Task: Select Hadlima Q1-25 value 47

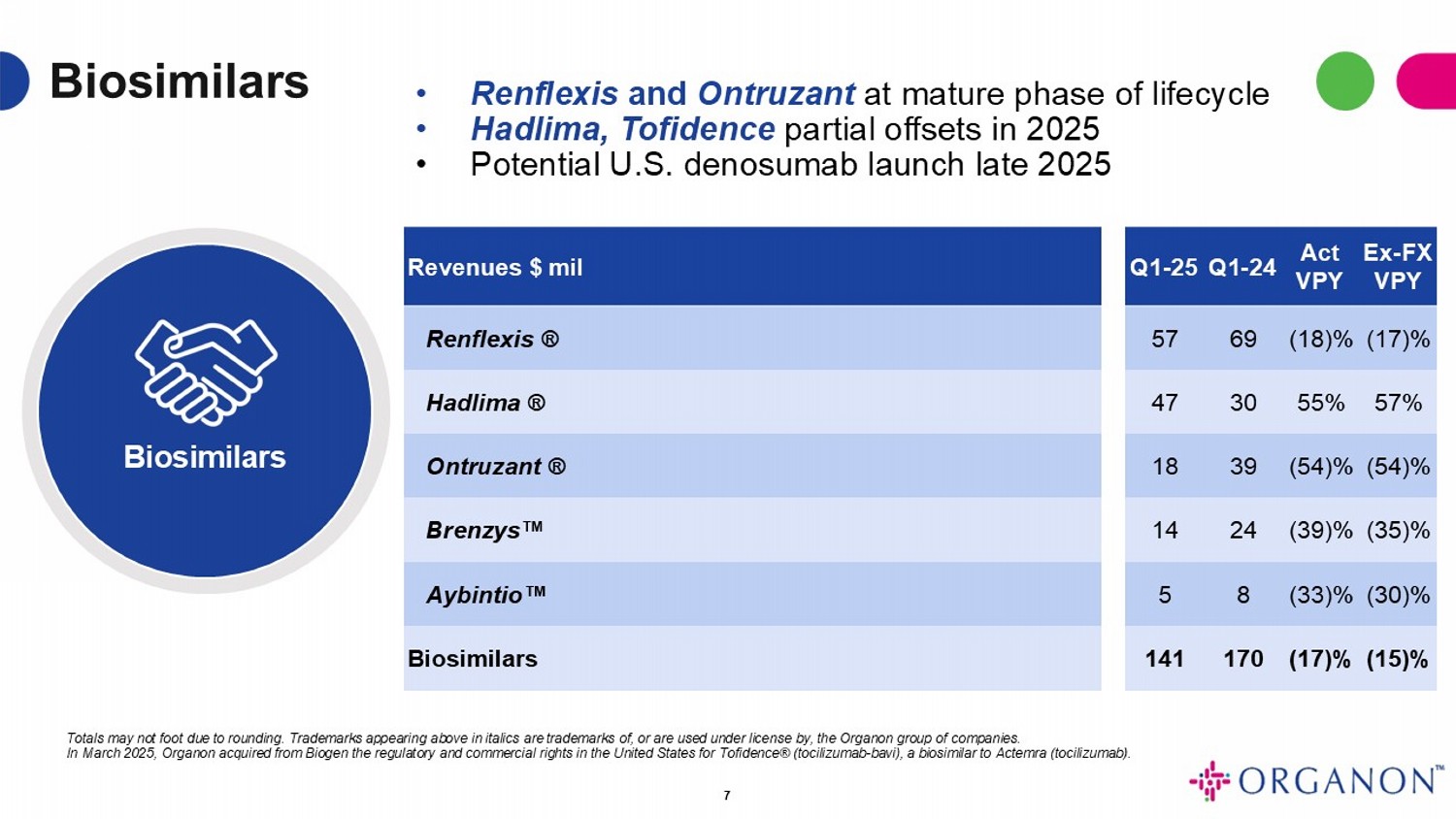Action: click(1165, 403)
